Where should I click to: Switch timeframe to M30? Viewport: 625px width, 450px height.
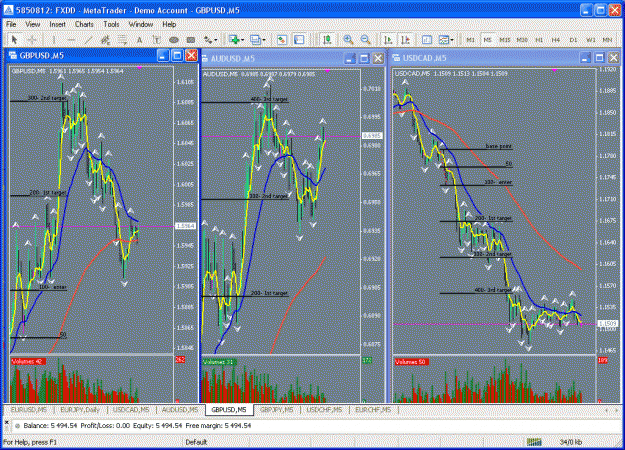(522, 40)
